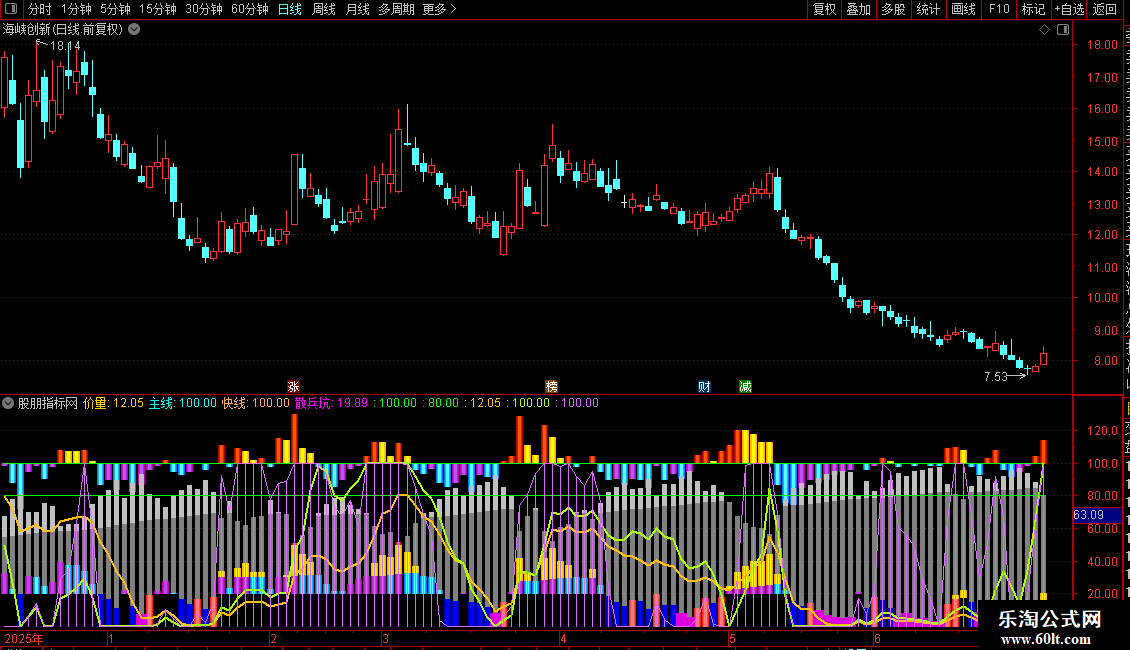Click the 财 financial report marker
The width and height of the screenshot is (1130, 650).
pyautogui.click(x=704, y=386)
